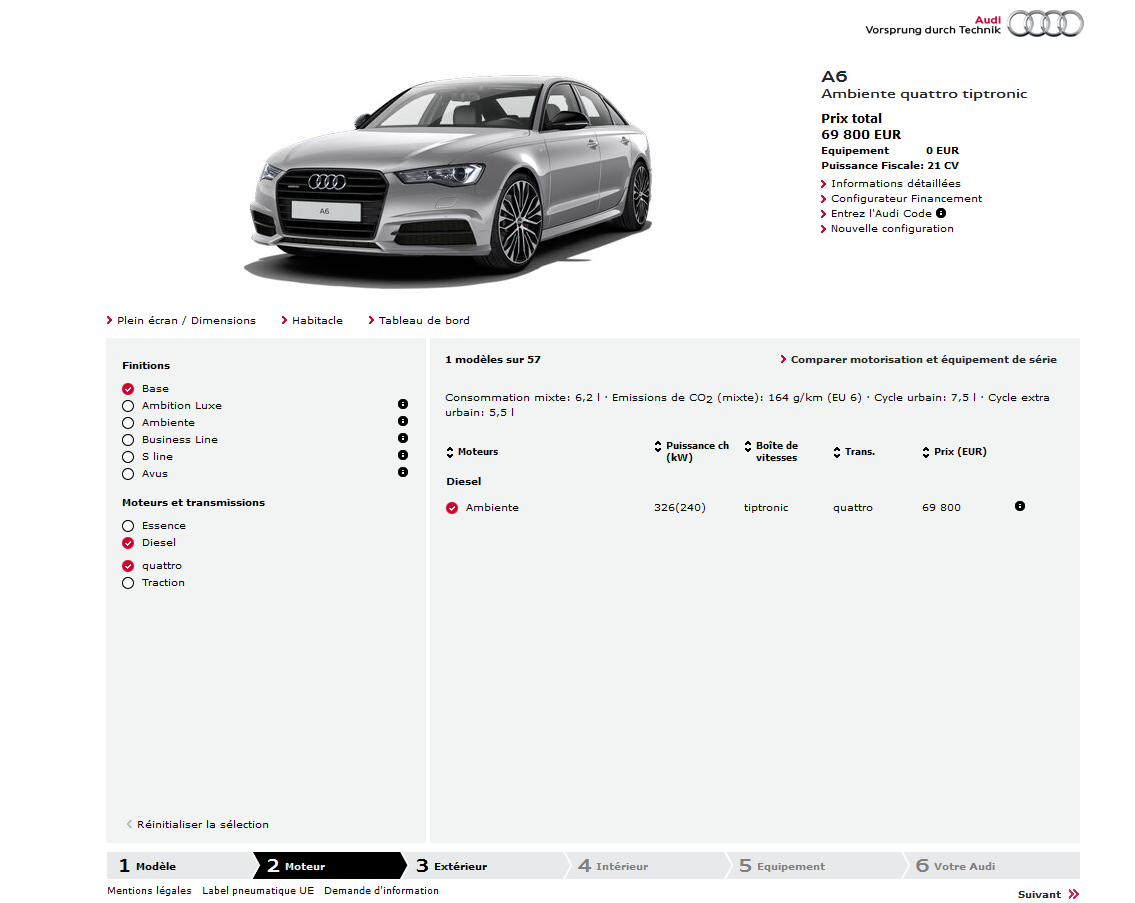This screenshot has width=1135, height=903.
Task: Choose the Traction transmission radio option
Action: 128,583
